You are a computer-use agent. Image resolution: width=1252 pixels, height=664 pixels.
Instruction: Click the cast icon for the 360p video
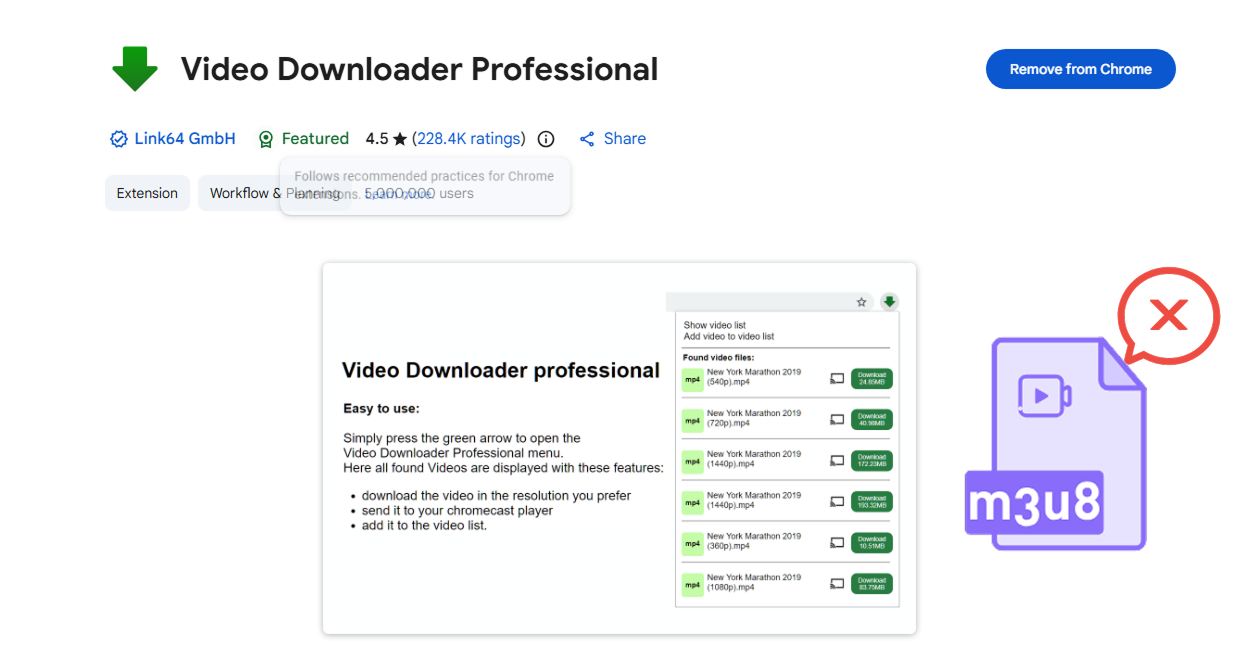[837, 543]
